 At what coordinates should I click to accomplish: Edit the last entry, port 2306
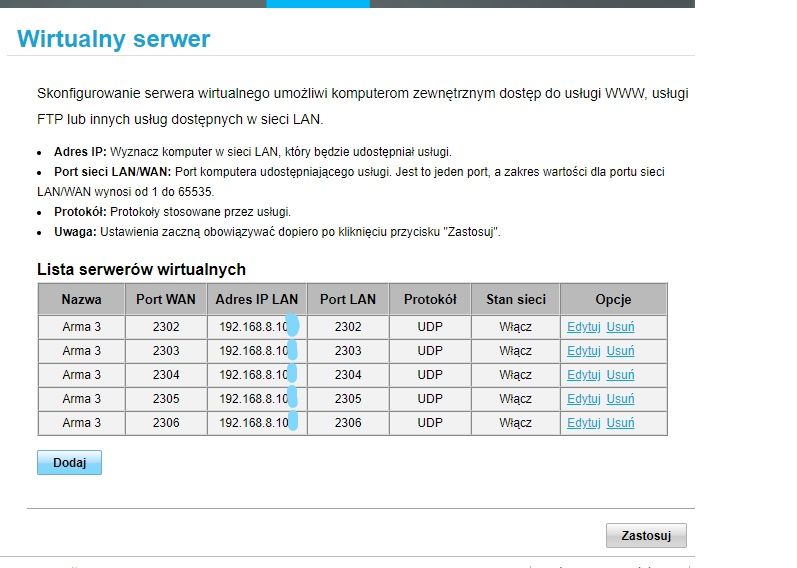[583, 423]
